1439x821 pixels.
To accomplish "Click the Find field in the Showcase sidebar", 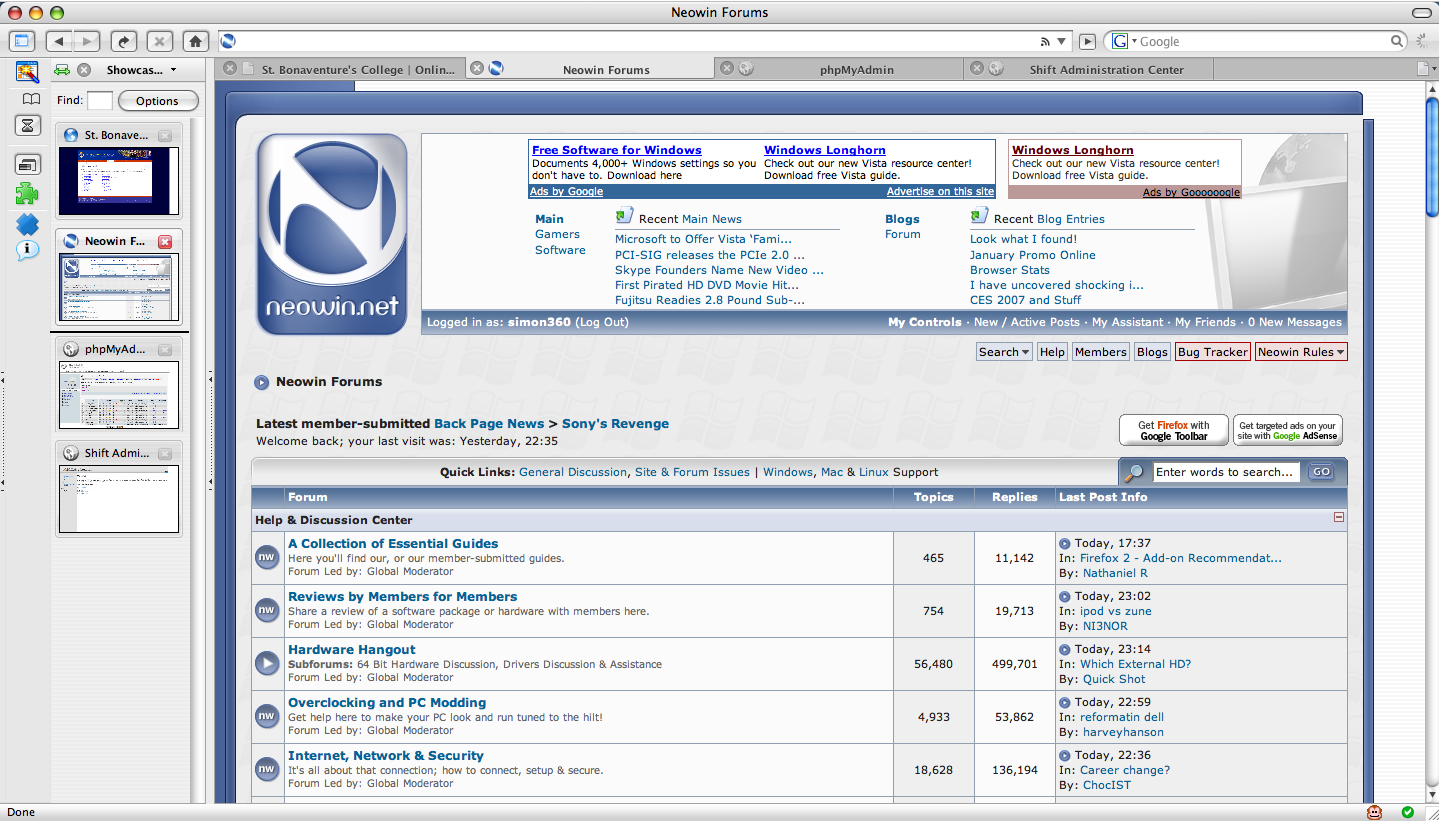I will (x=100, y=101).
